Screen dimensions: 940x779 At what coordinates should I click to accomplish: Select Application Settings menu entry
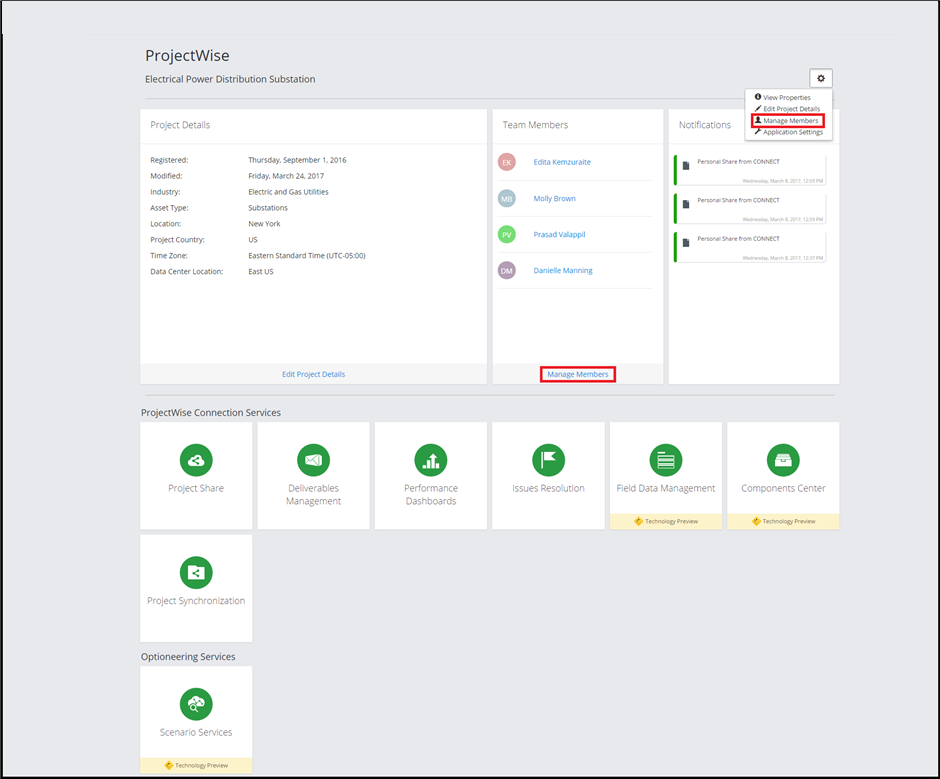[788, 132]
